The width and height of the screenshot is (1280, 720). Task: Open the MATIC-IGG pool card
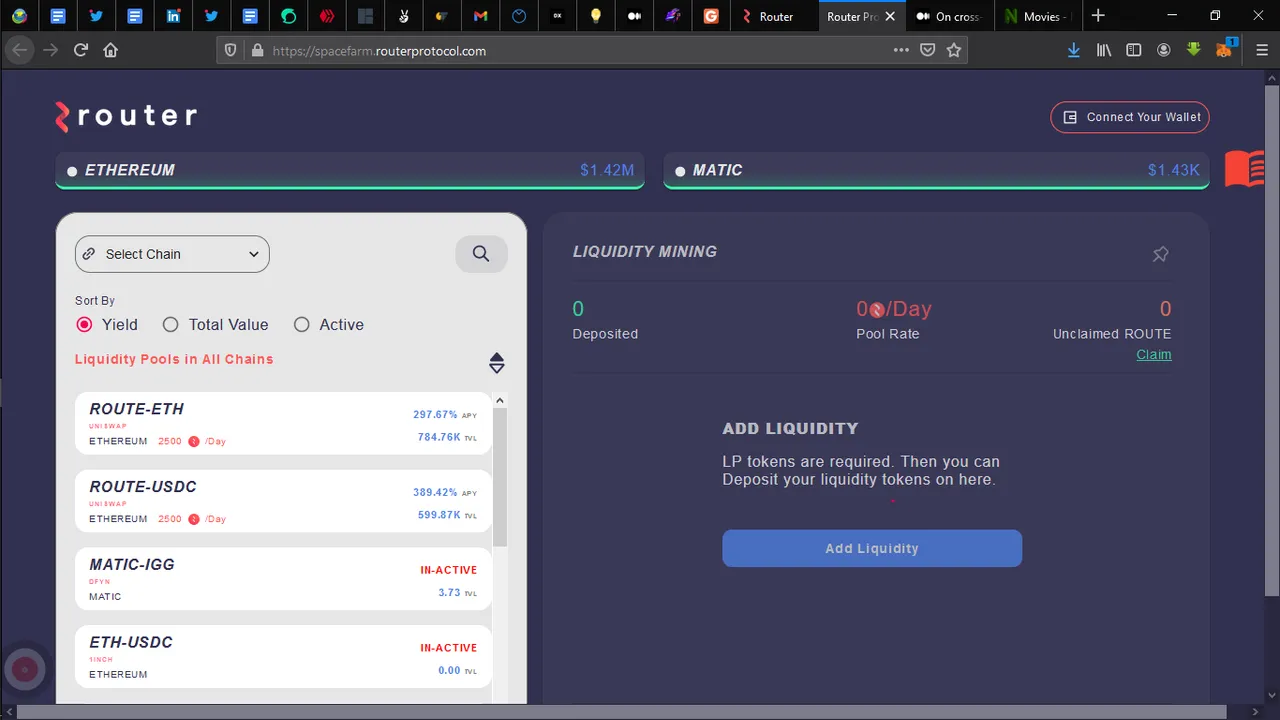283,578
